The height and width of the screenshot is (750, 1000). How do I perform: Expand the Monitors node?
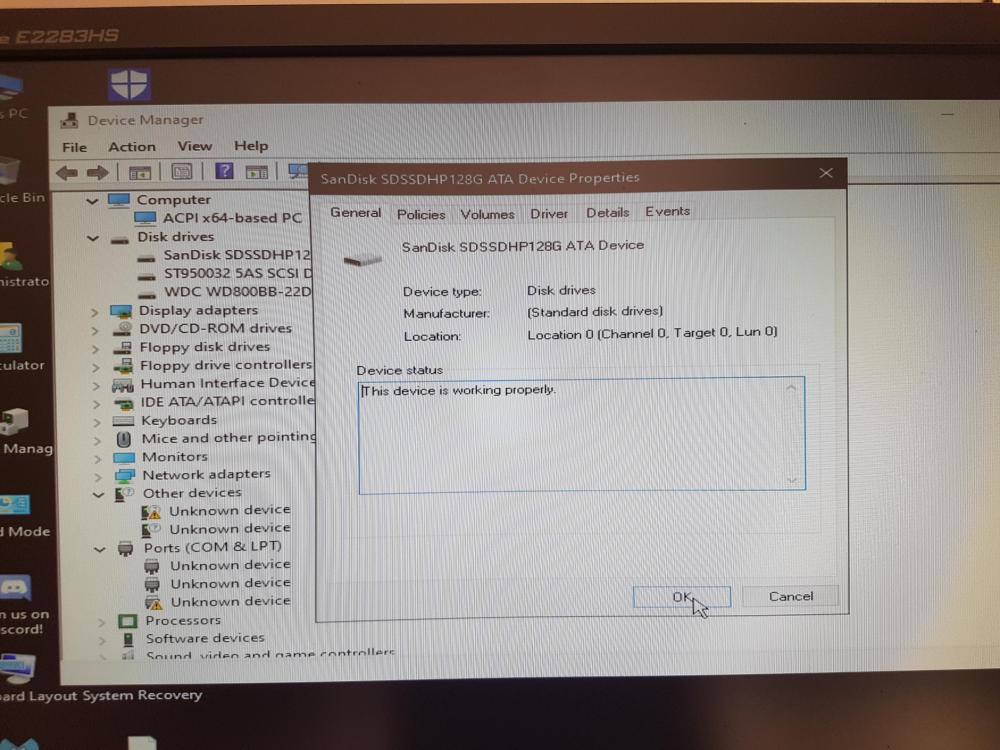coord(98,459)
